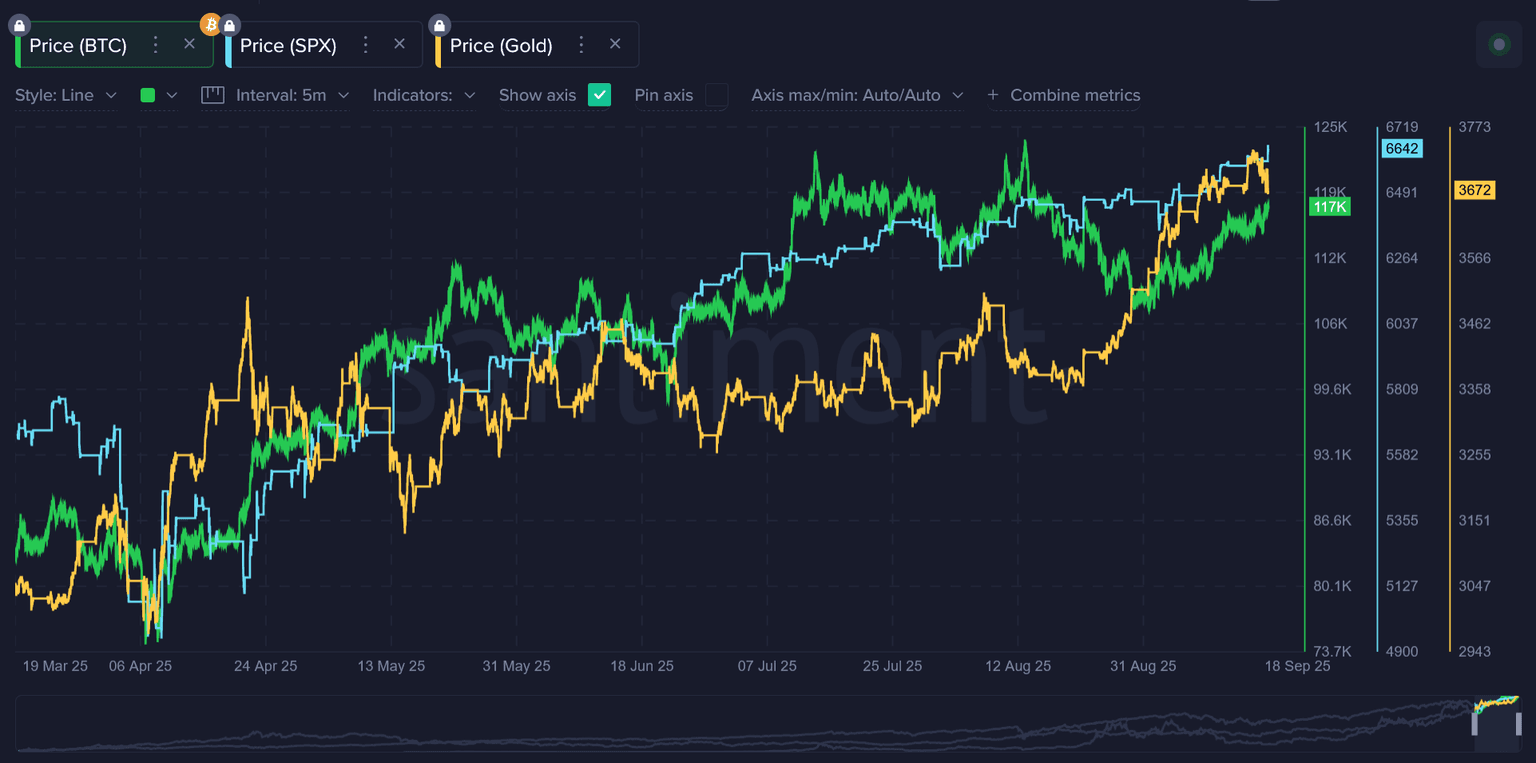
Task: Uncheck the Show axis checkbox
Action: click(599, 95)
